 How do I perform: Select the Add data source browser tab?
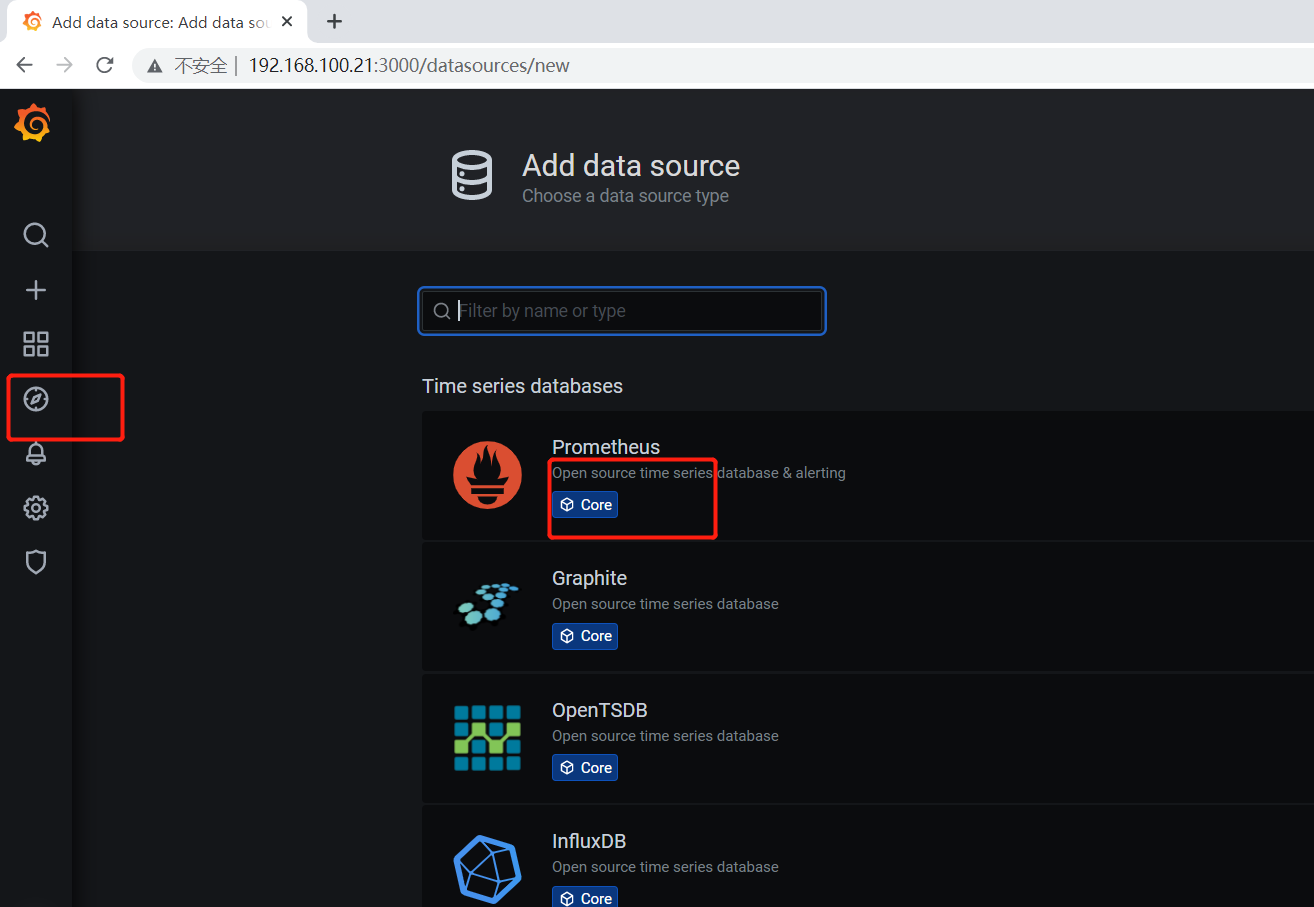pos(156,22)
